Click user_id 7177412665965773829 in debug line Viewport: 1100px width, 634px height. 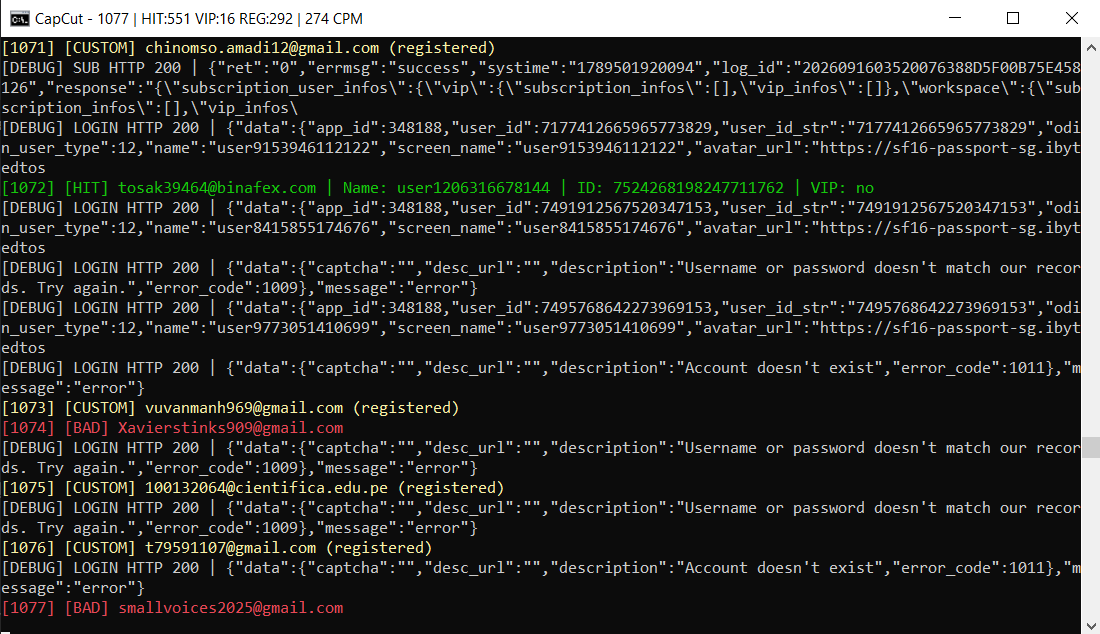(x=626, y=128)
